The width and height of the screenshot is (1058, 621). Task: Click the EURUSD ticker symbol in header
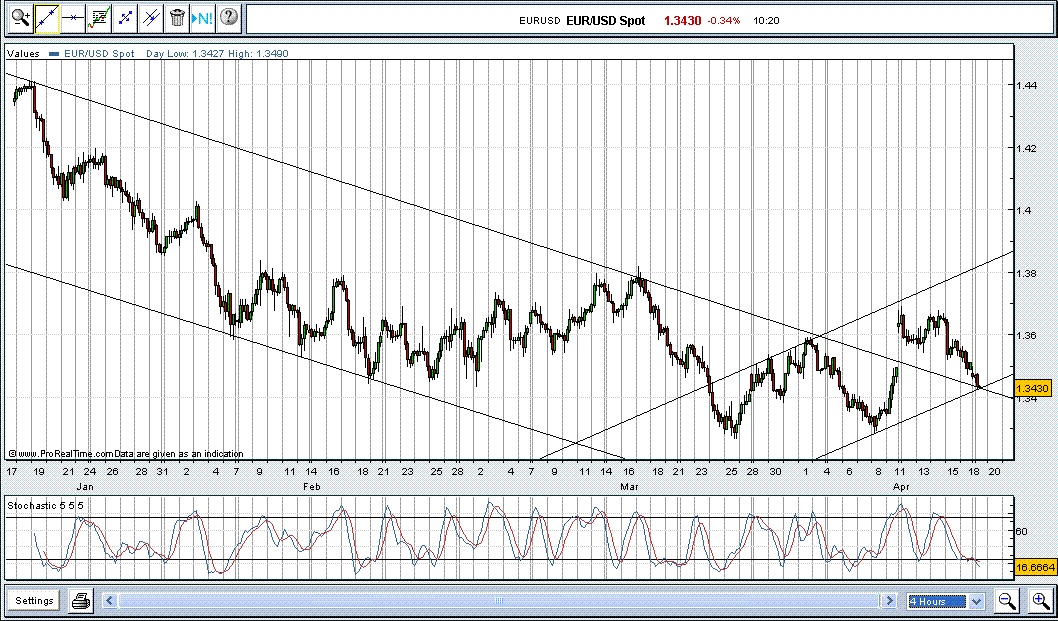[540, 21]
